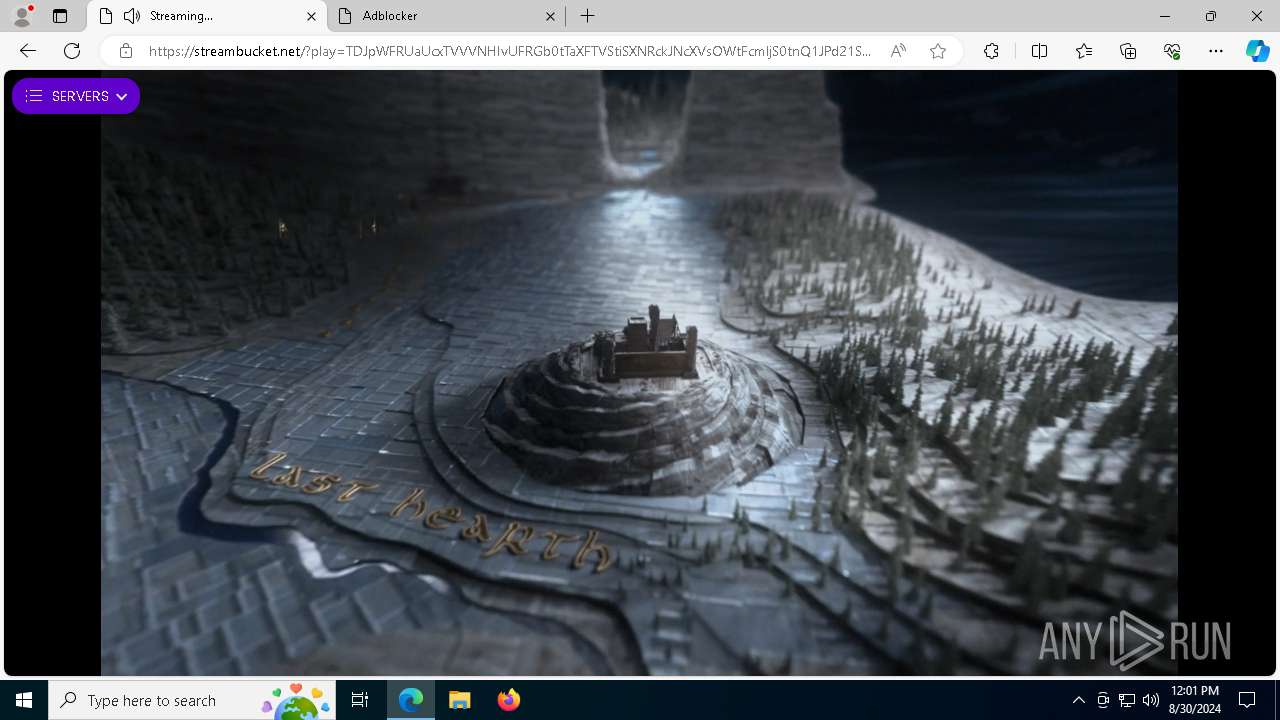Open network status tray icon

(1127, 700)
